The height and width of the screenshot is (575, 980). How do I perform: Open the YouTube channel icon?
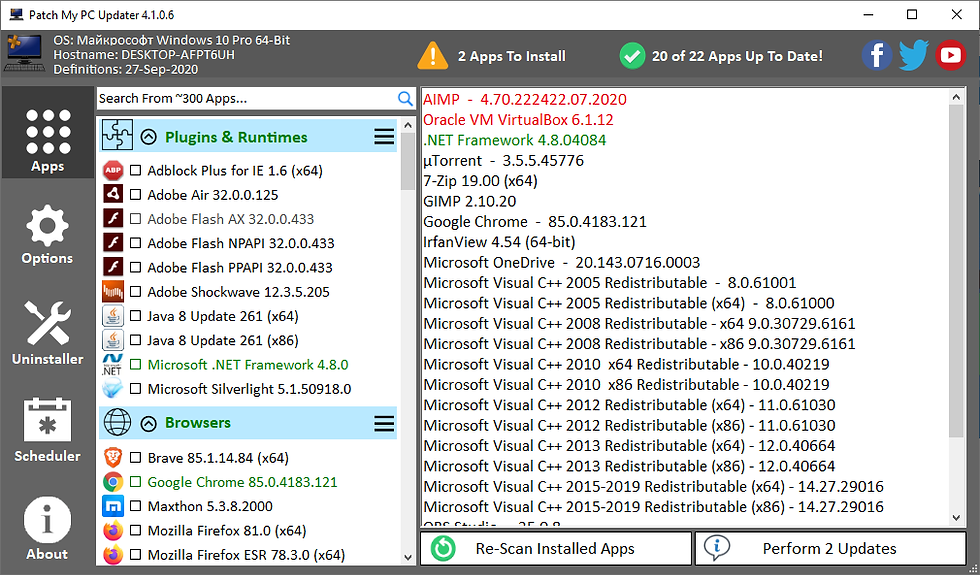[951, 56]
